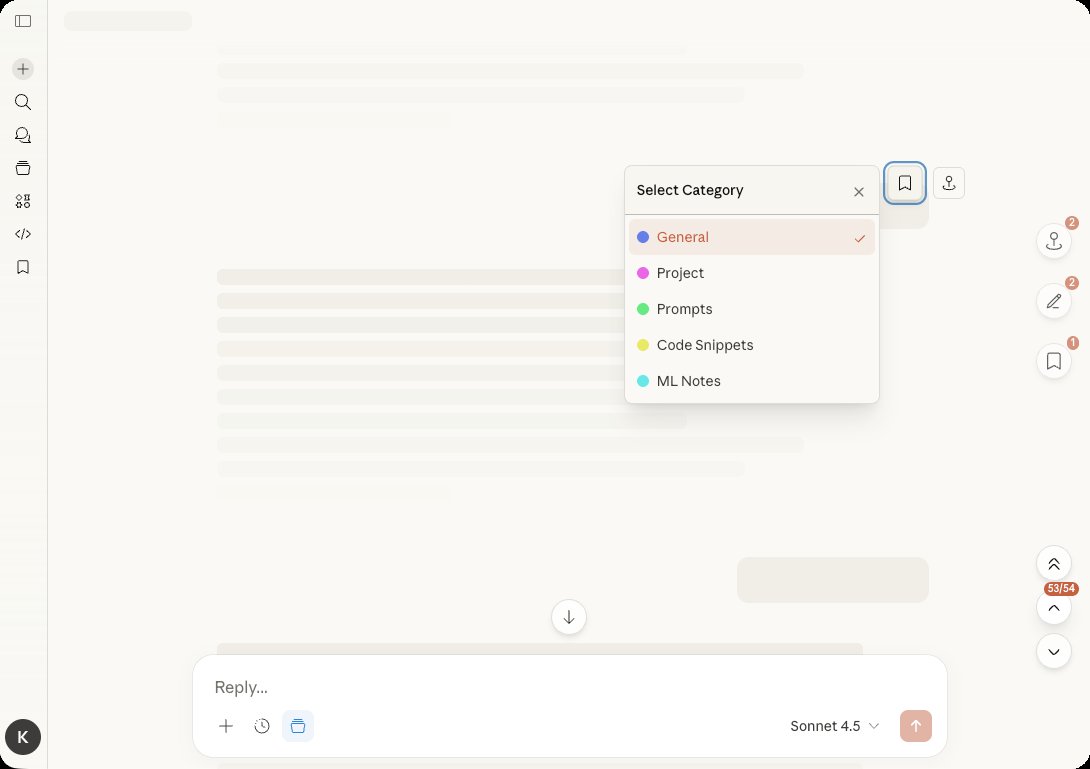
Task: Jump to top with double chevron
Action: click(x=1053, y=564)
